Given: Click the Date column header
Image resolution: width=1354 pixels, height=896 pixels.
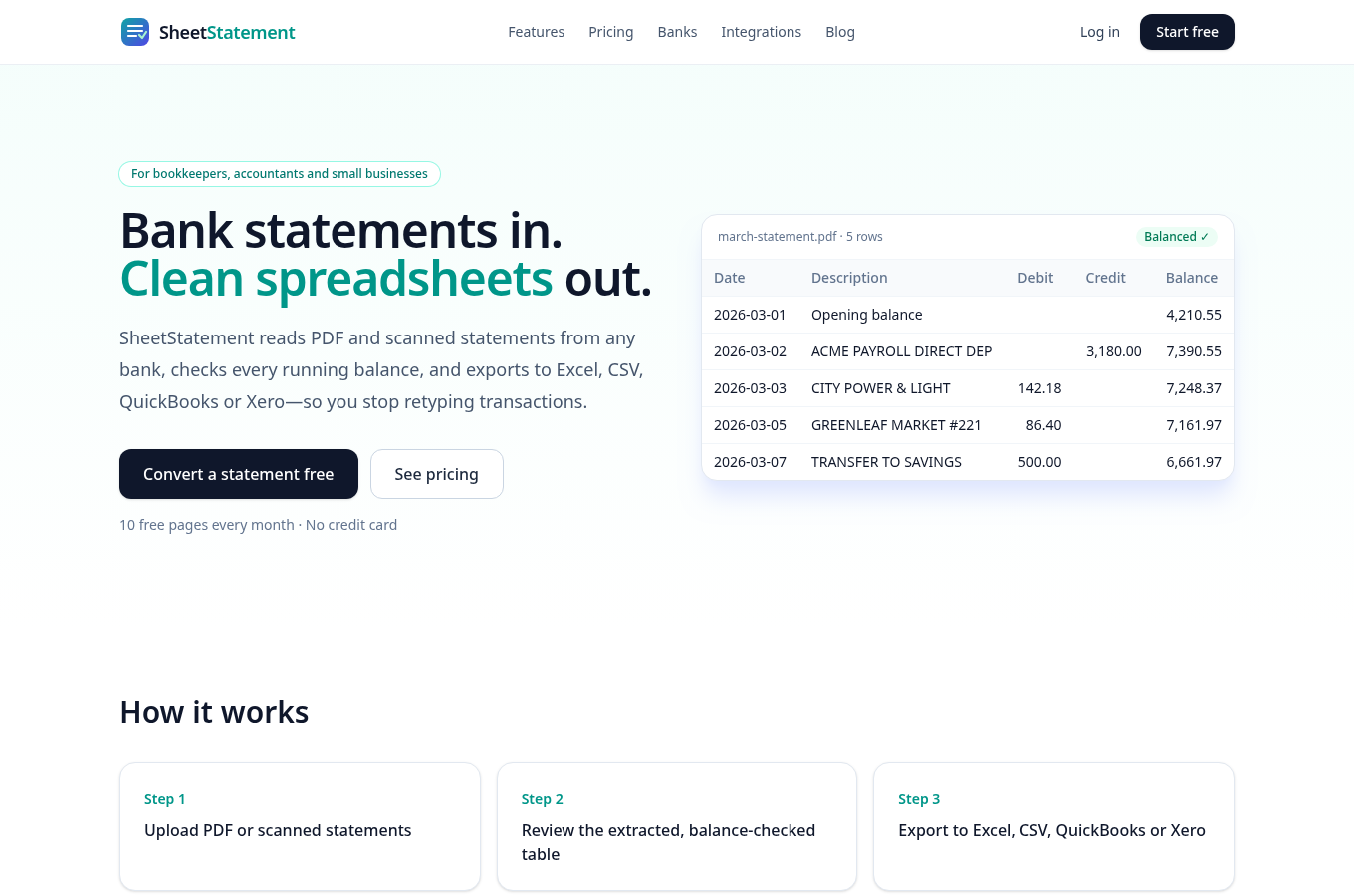Looking at the screenshot, I should pyautogui.click(x=729, y=278).
